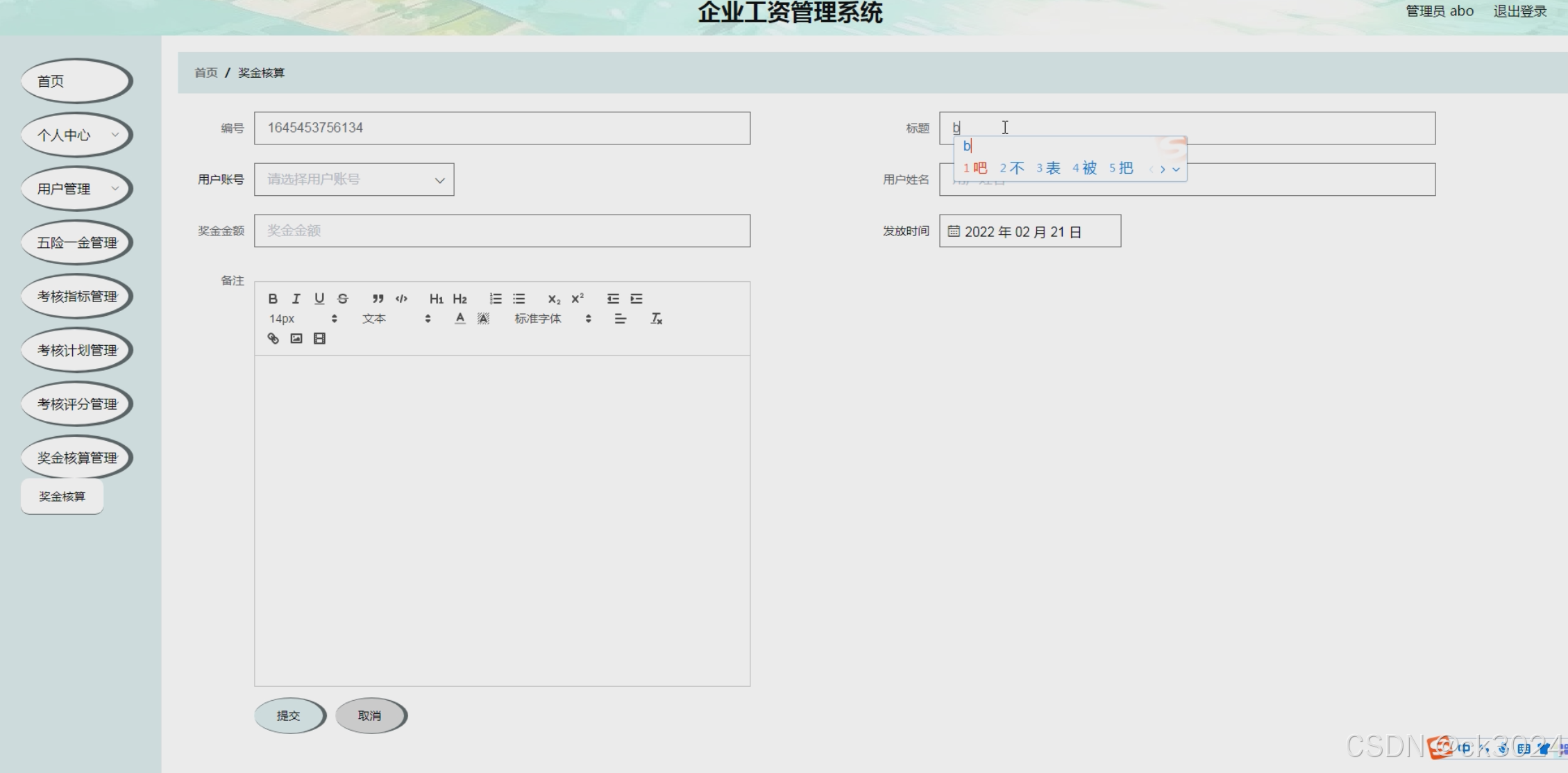Expand the 个人中心 sidebar menu
The height and width of the screenshot is (773, 1568).
[x=76, y=135]
